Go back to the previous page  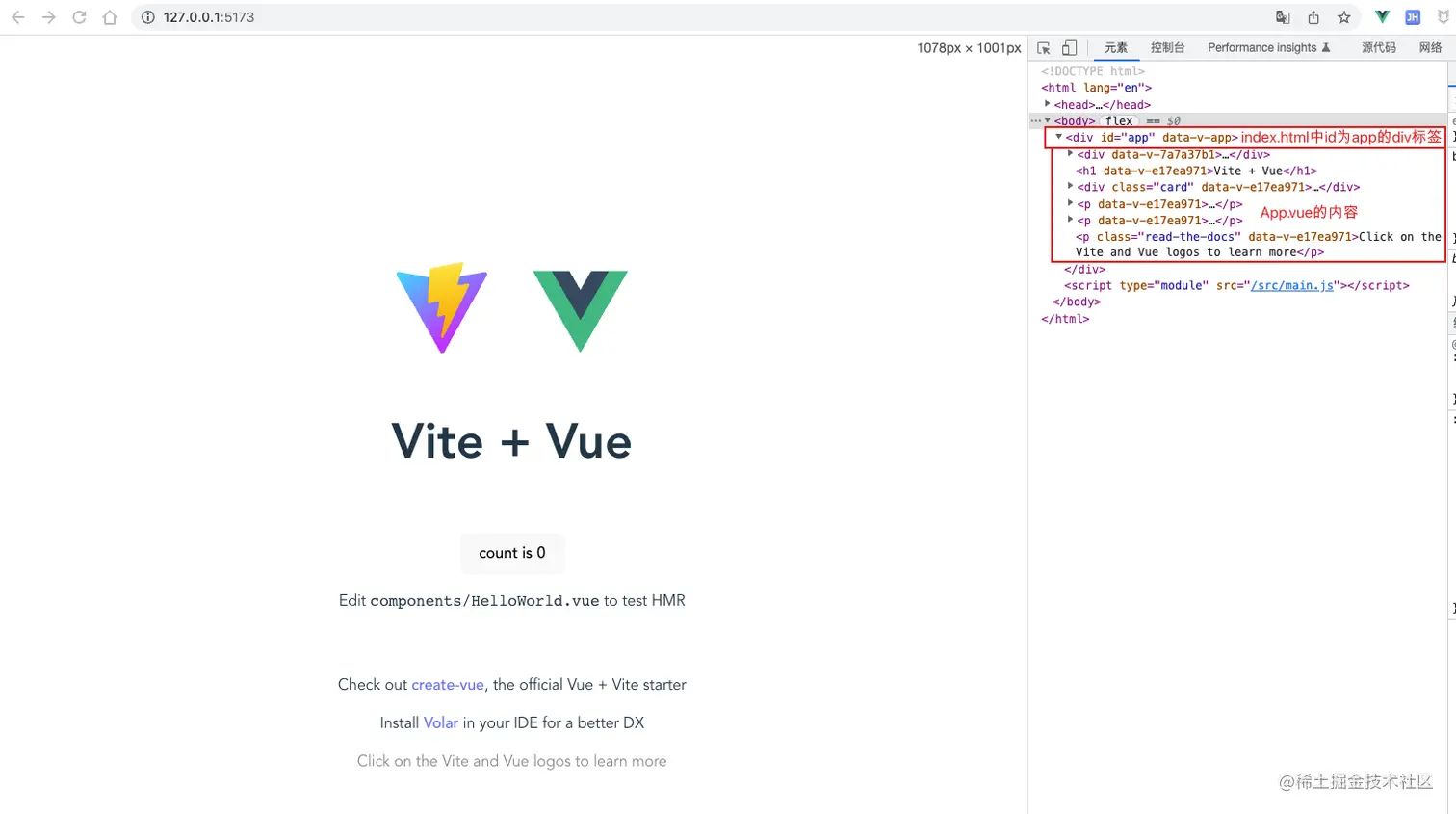[18, 17]
